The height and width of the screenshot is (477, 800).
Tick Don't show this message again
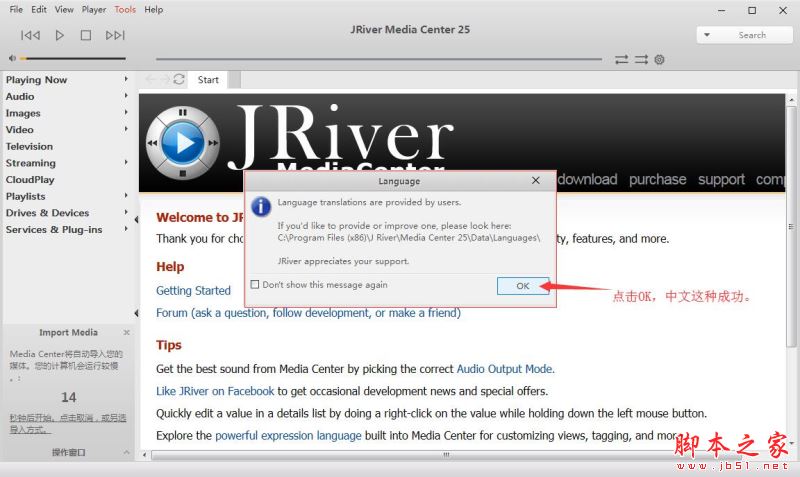[x=255, y=285]
